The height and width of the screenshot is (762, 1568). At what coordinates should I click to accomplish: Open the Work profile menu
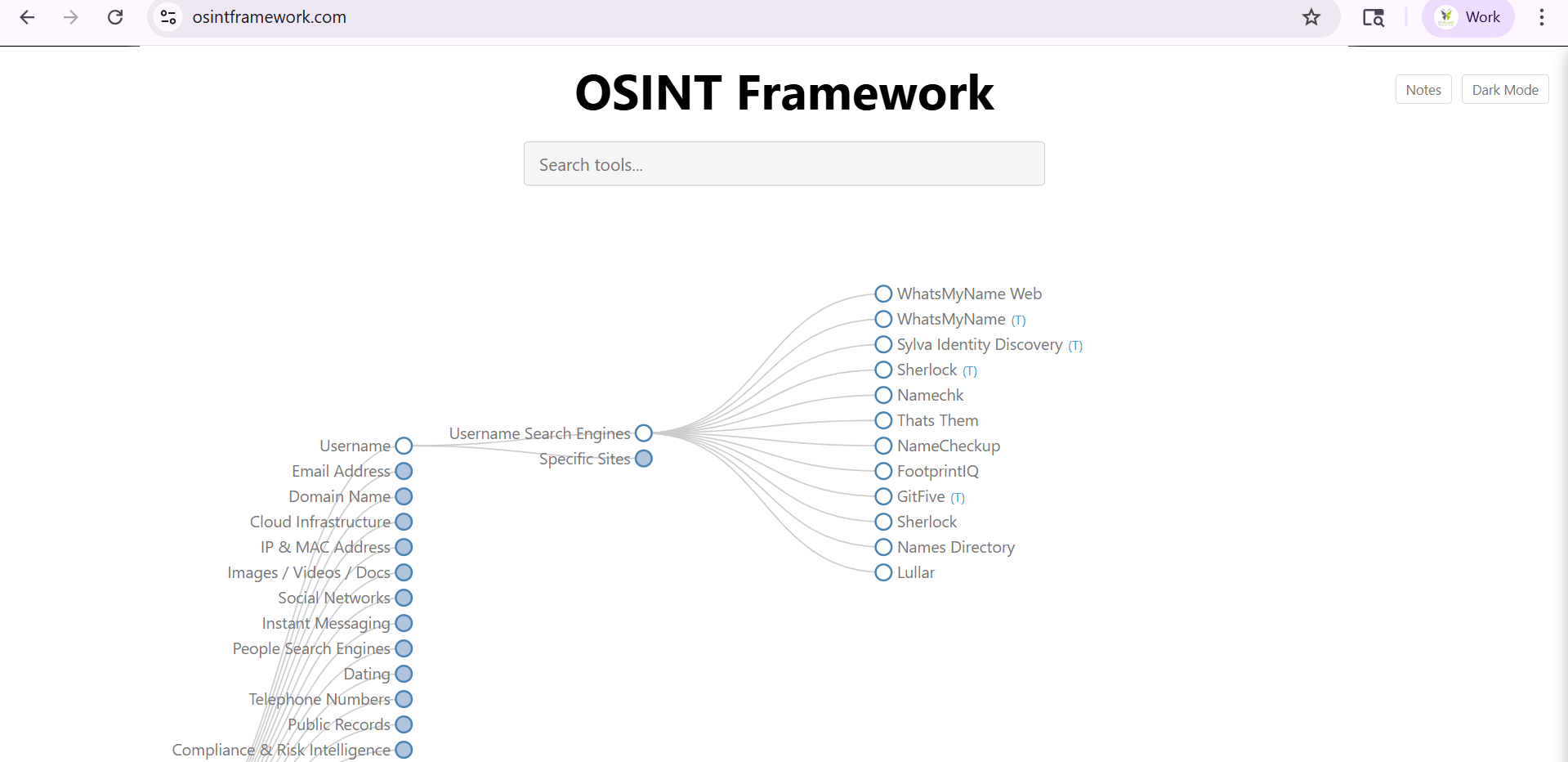(1468, 17)
